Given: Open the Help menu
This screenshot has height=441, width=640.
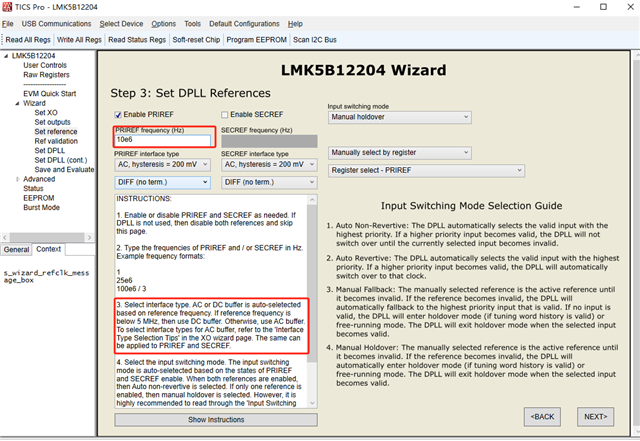Looking at the screenshot, I should (x=295, y=24).
